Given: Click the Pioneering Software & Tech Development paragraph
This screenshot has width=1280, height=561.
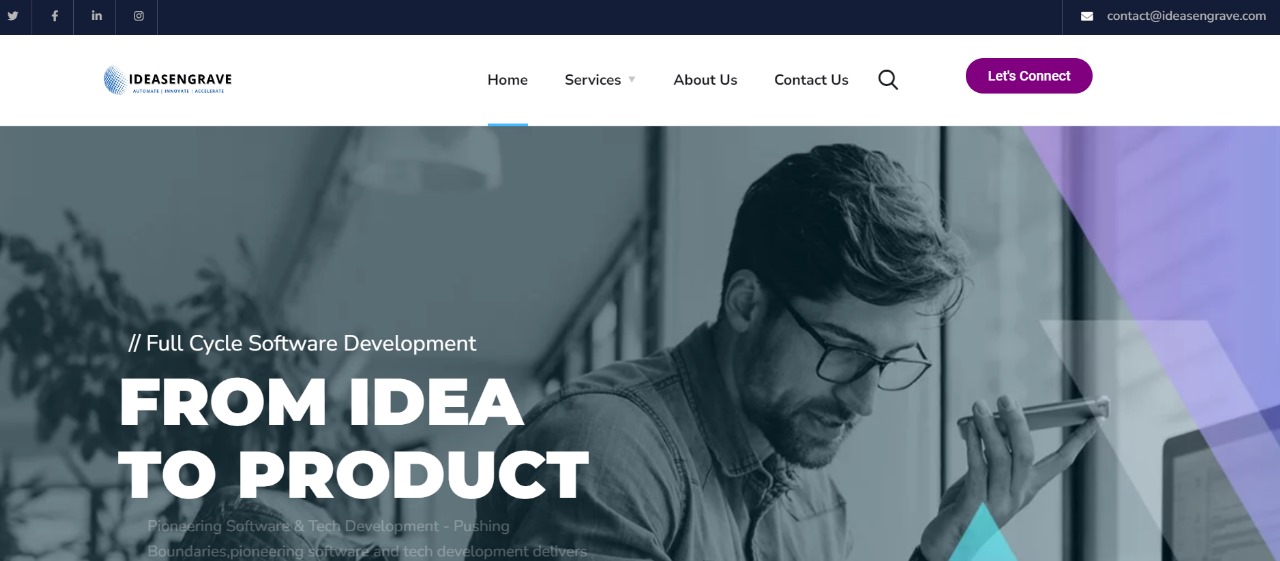Looking at the screenshot, I should point(367,538).
